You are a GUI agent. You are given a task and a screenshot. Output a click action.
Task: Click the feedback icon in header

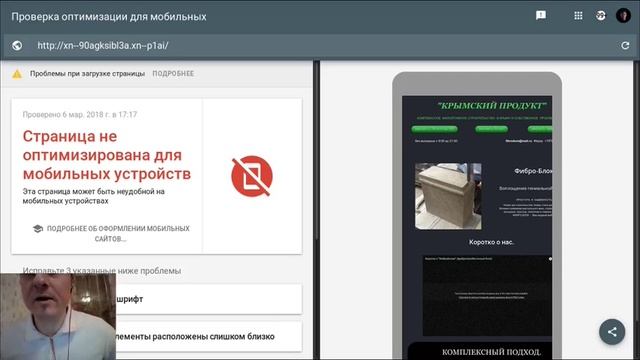point(541,16)
